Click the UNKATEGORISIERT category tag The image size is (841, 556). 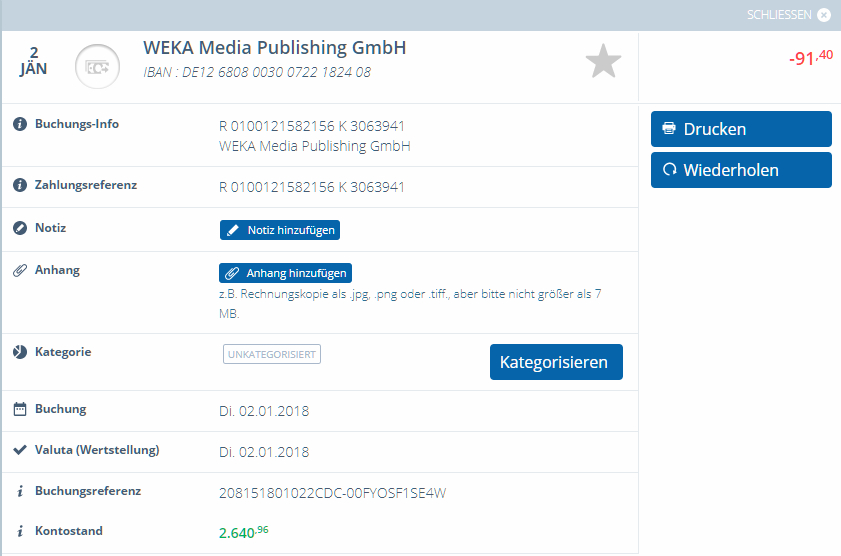click(x=272, y=354)
